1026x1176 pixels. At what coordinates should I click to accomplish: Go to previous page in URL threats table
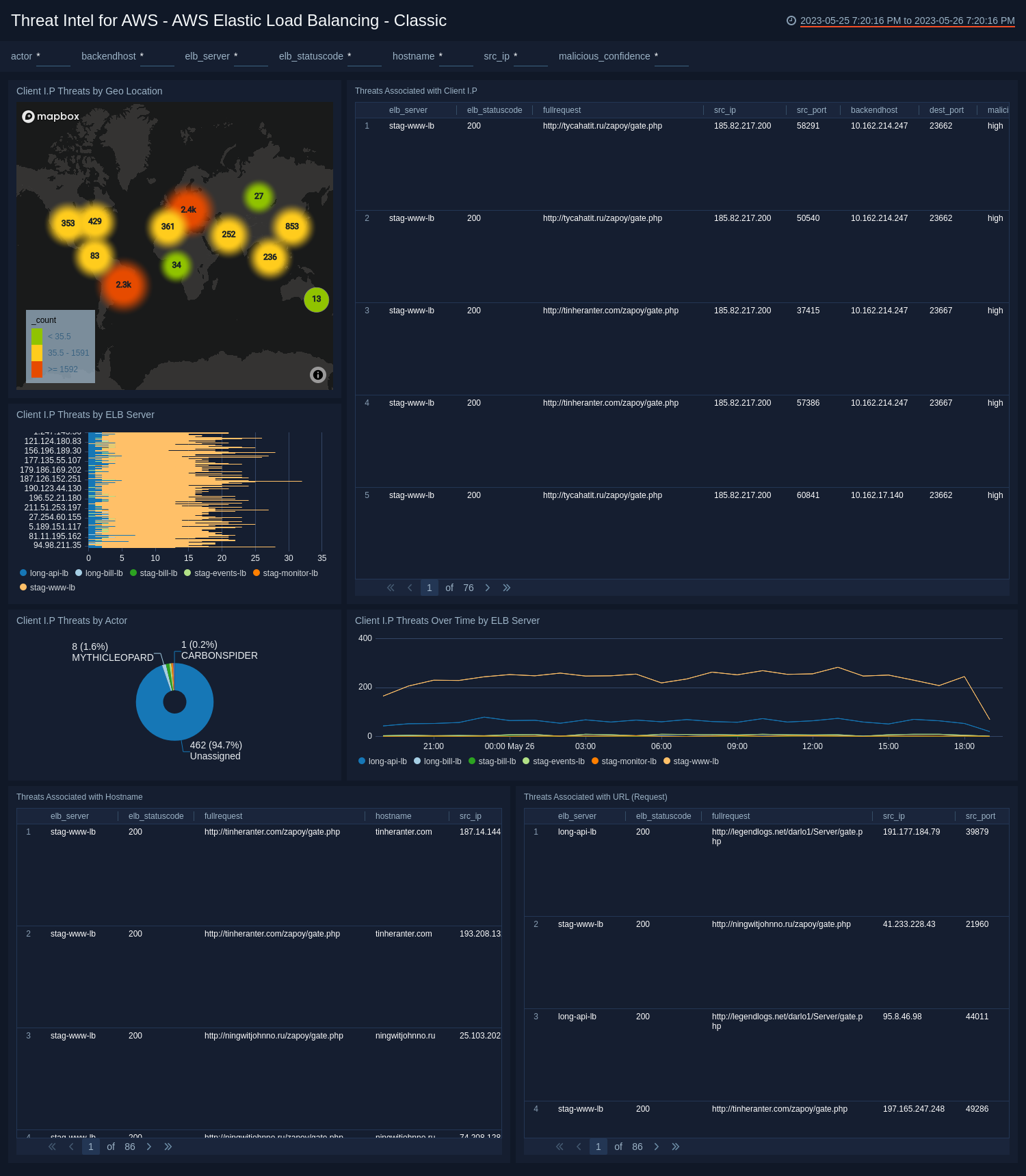(x=579, y=1147)
